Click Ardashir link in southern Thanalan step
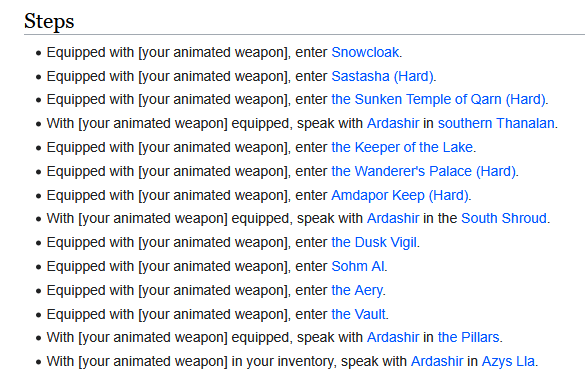The image size is (585, 386). click(393, 123)
